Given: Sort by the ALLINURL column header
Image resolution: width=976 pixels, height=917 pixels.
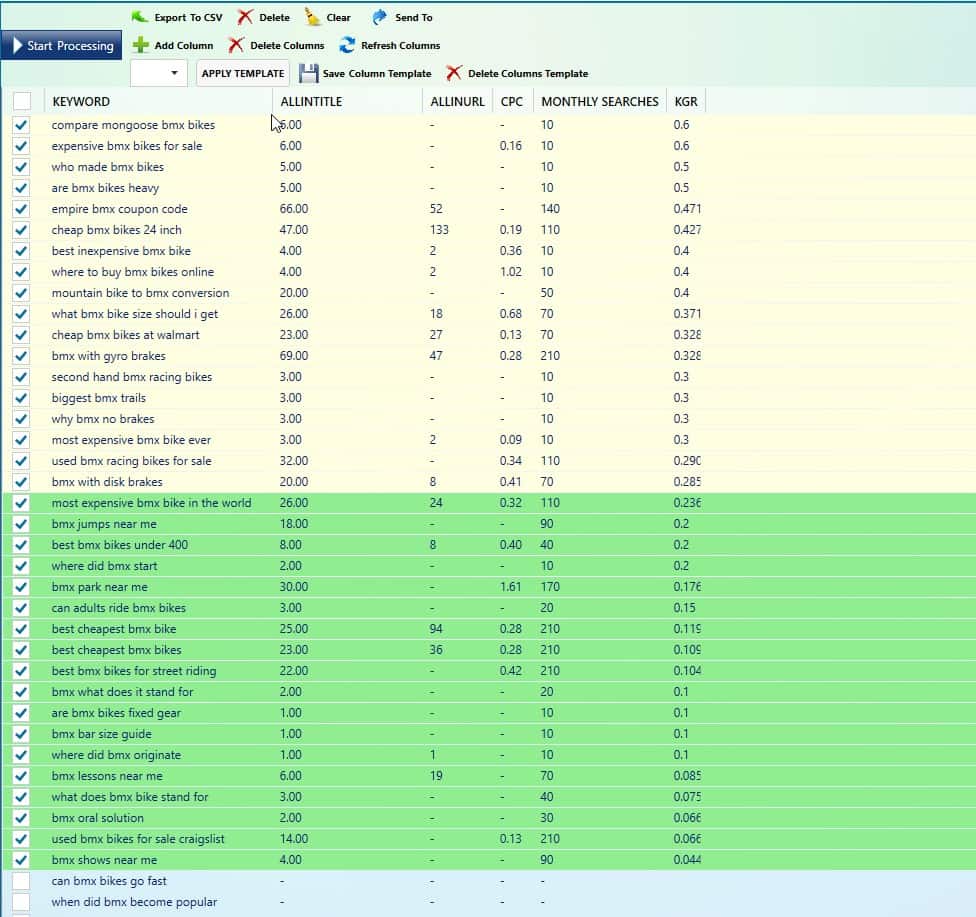Looking at the screenshot, I should (458, 101).
